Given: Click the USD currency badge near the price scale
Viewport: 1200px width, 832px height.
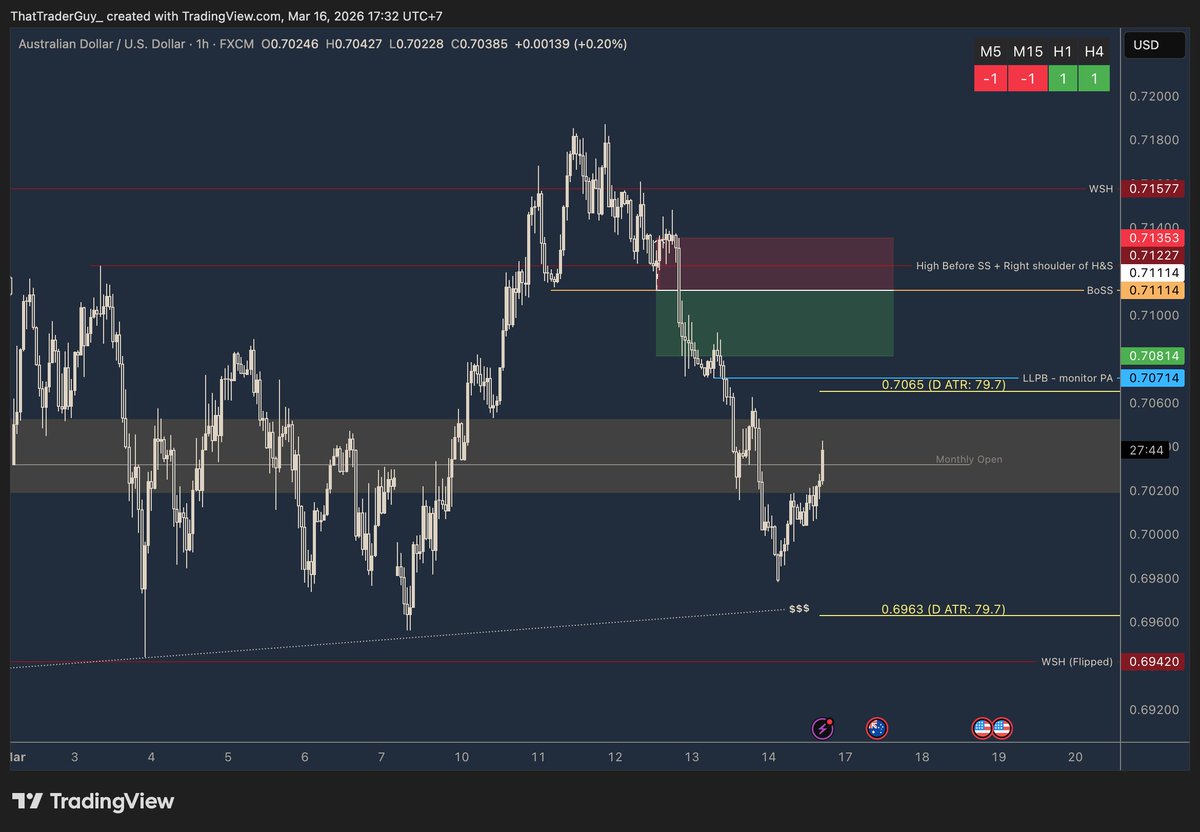Looking at the screenshot, I should coord(1154,44).
